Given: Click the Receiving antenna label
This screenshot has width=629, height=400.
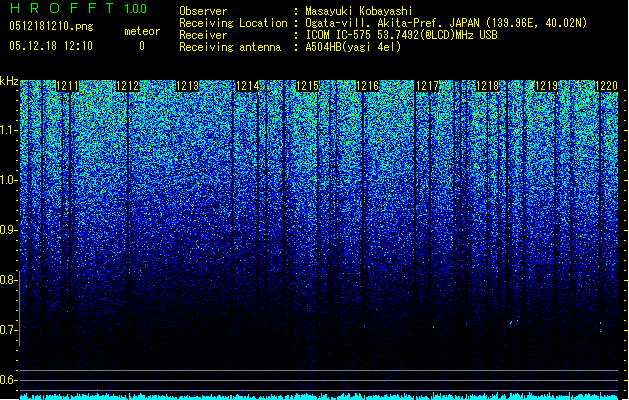Looking at the screenshot, I should pyautogui.click(x=230, y=47).
